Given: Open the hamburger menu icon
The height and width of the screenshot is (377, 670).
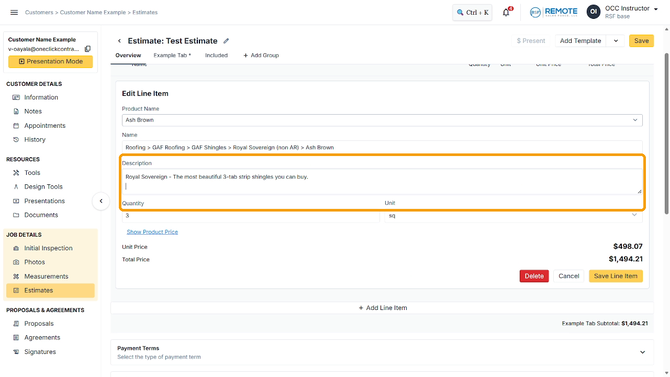Looking at the screenshot, I should coord(14,12).
